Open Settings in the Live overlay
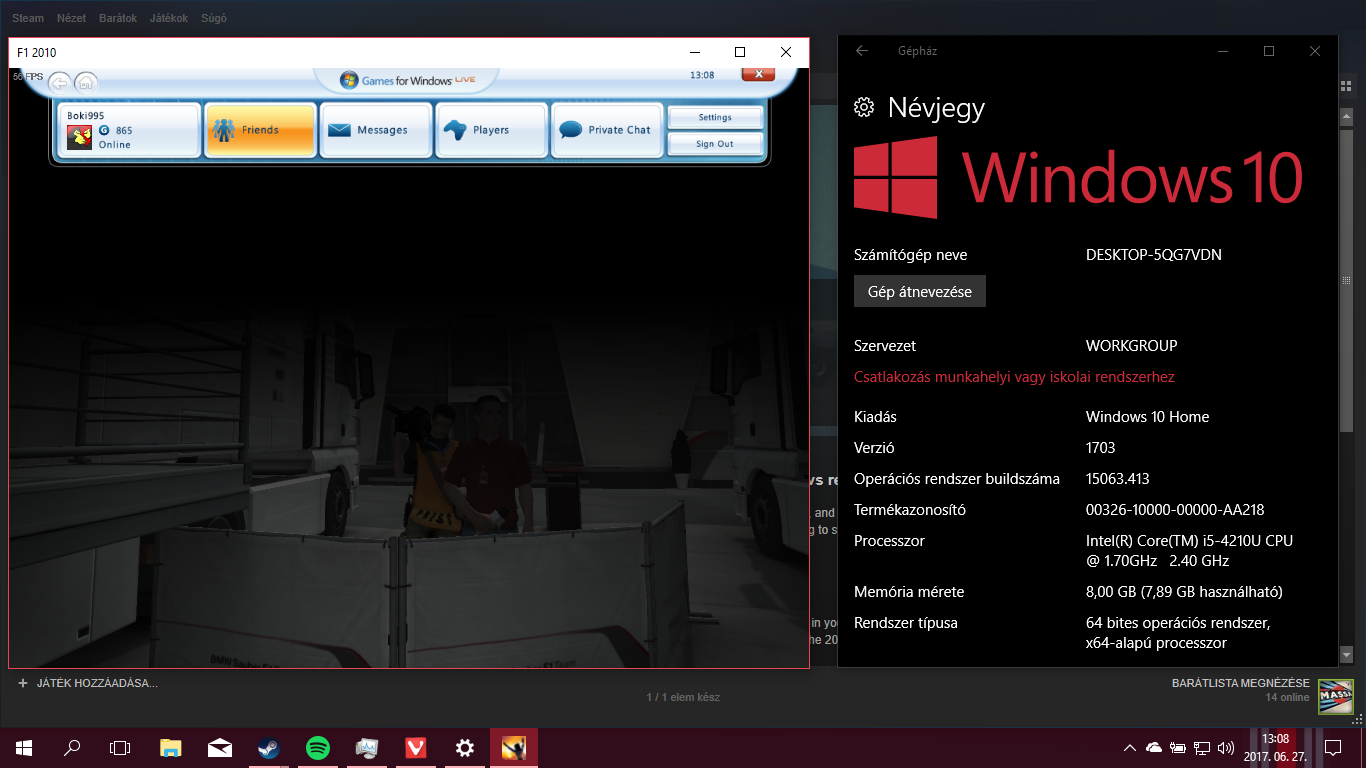The height and width of the screenshot is (768, 1366). [715, 117]
